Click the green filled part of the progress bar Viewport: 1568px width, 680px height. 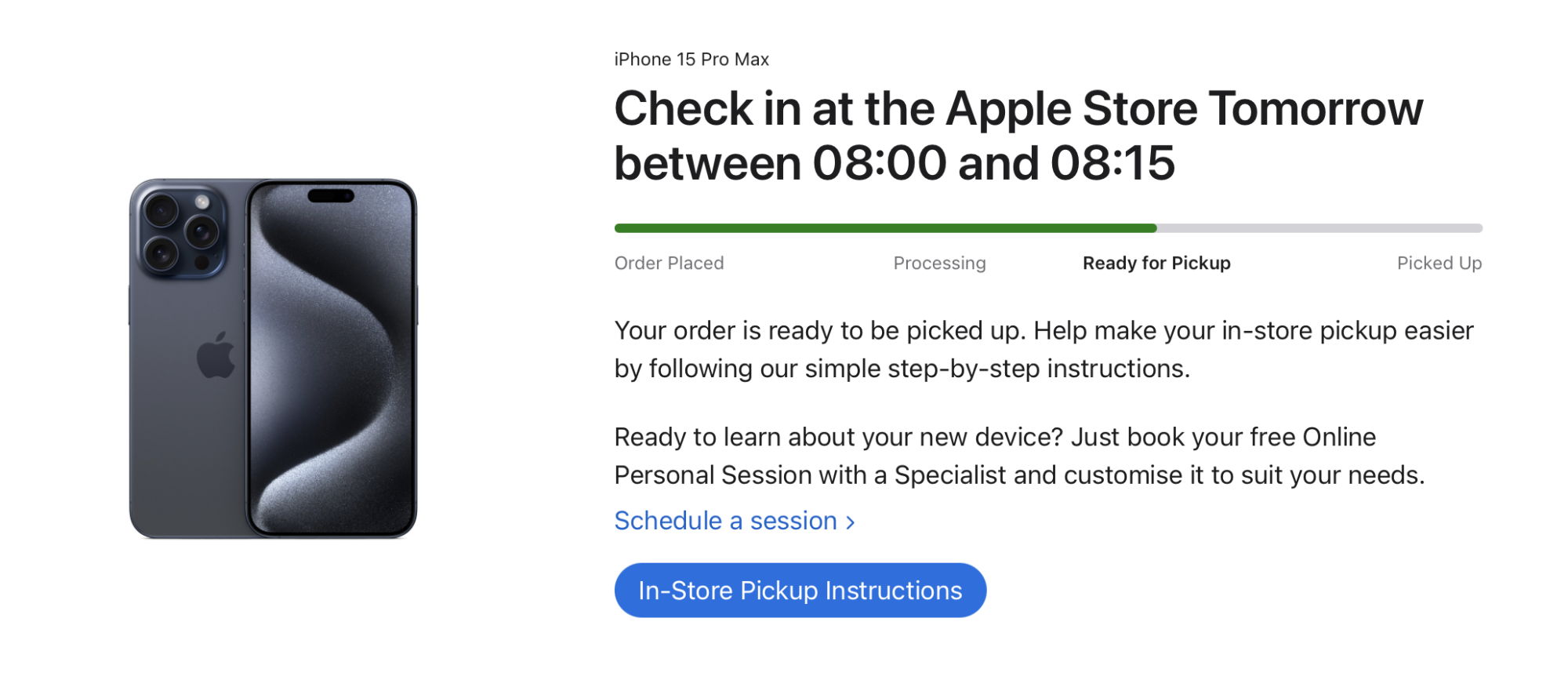pyautogui.click(x=884, y=228)
